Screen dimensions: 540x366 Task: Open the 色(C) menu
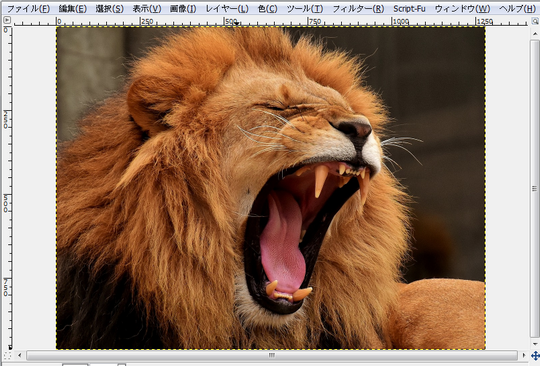click(x=268, y=9)
